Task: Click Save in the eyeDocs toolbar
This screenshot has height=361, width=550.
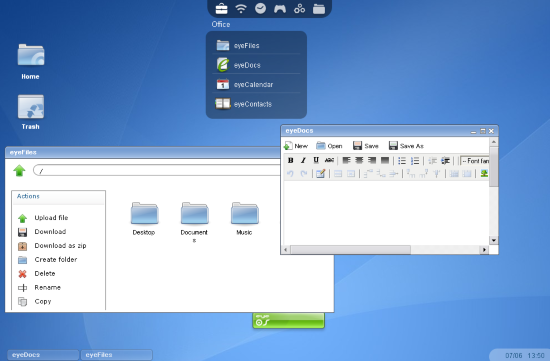Action: coord(365,146)
